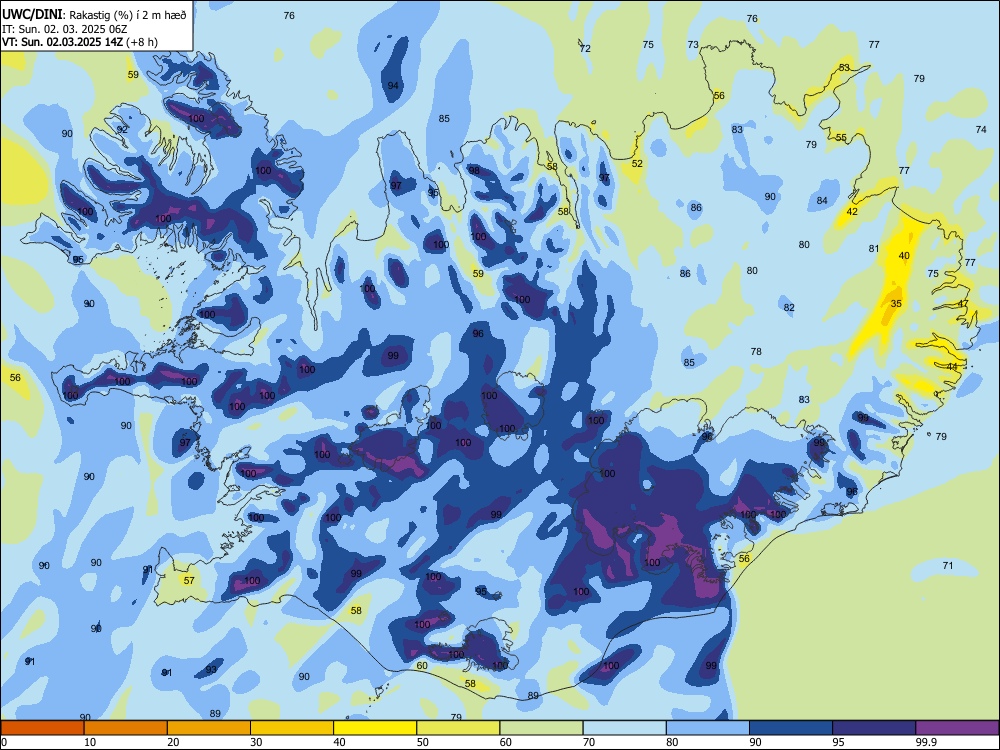
Task: Select the 30–40 golden color scale segment
Action: pyautogui.click(x=292, y=728)
